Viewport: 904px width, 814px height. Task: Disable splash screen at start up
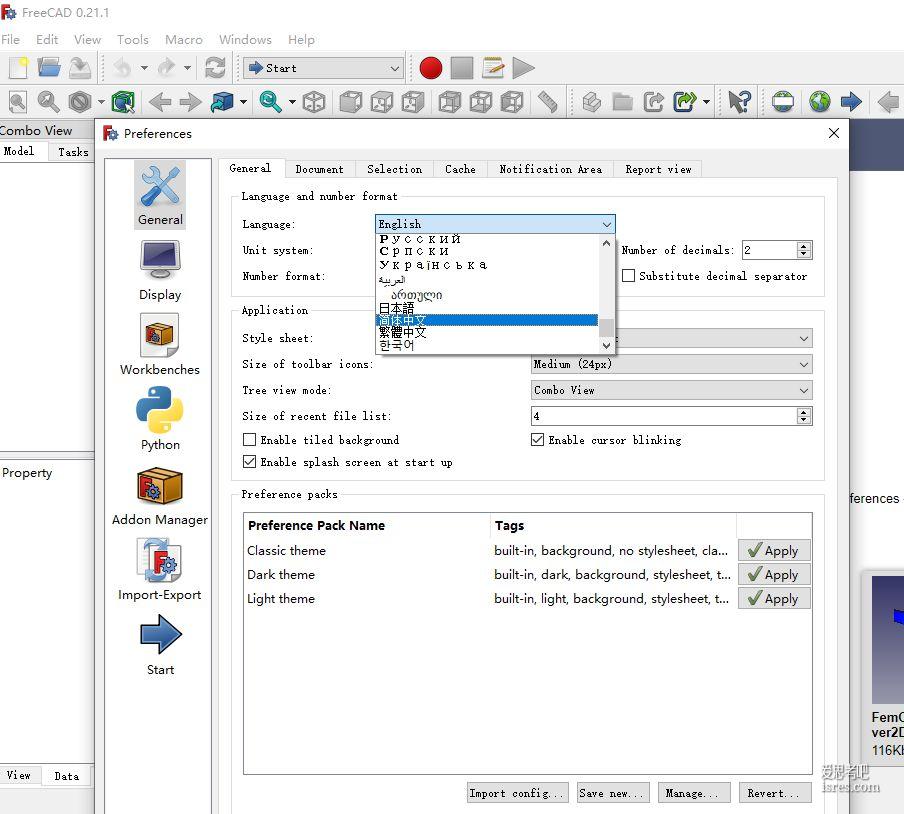[249, 462]
